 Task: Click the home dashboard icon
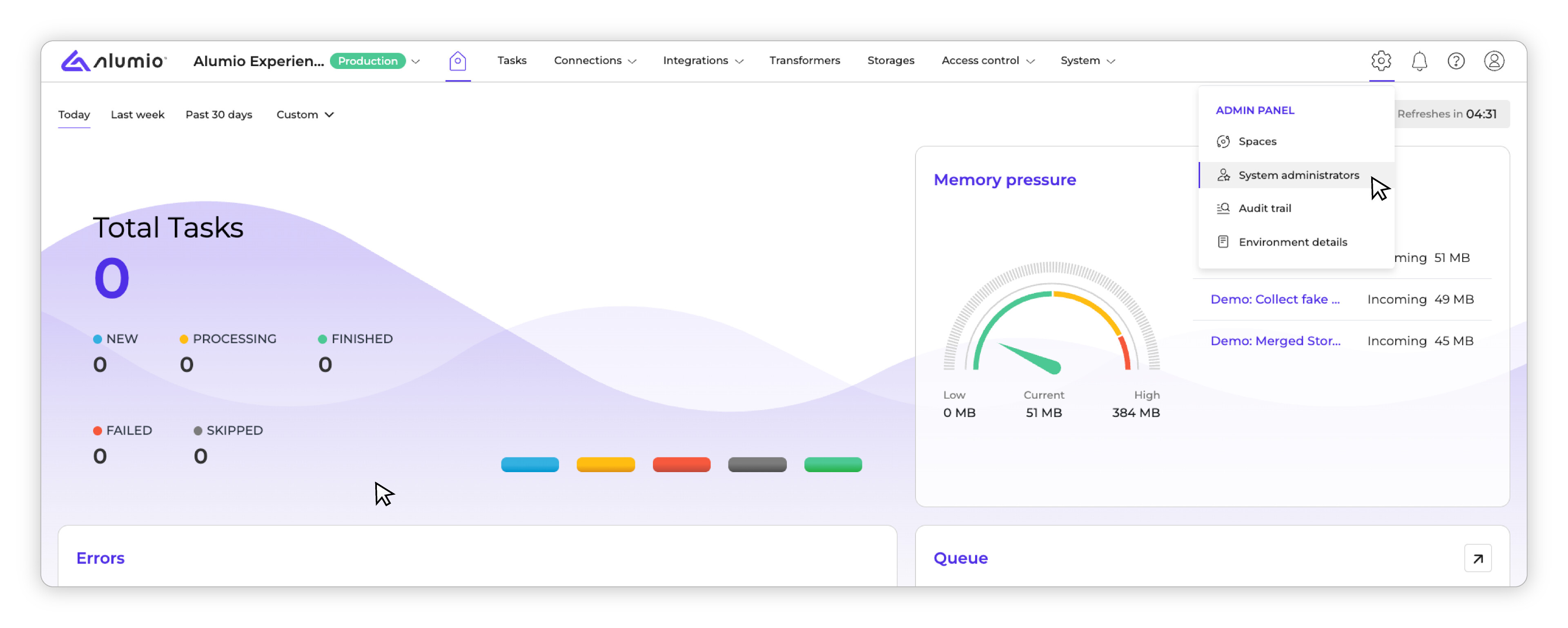pos(457,61)
